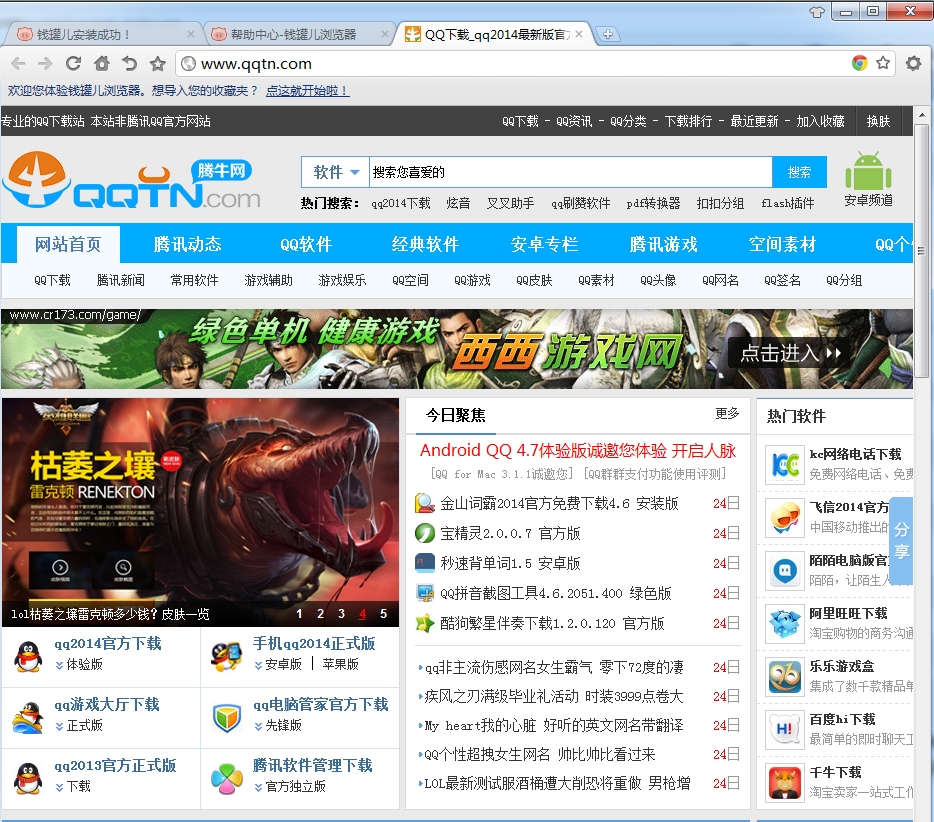Open the 空间素材 nav menu

click(x=782, y=244)
